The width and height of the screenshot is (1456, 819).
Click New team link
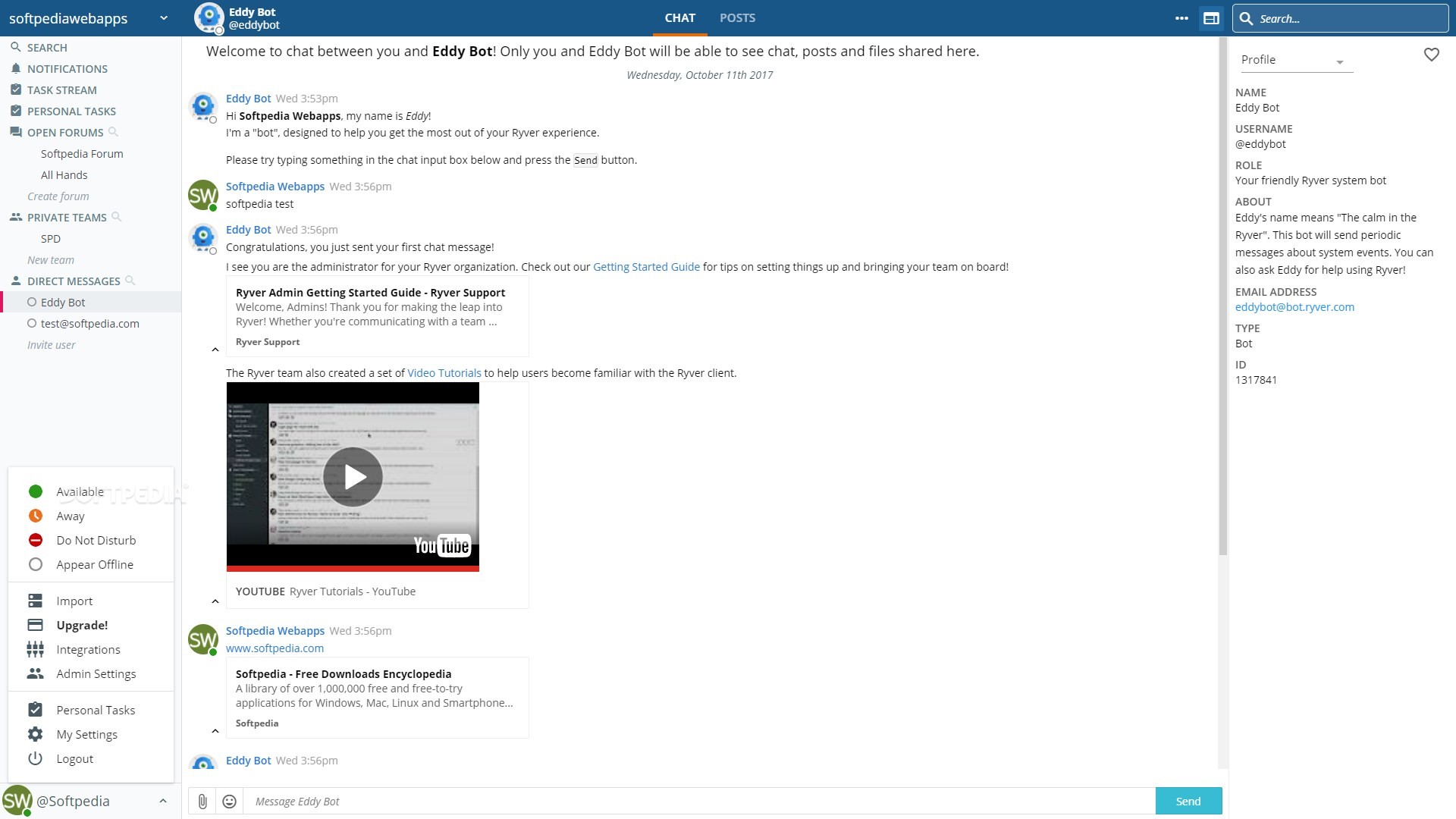(x=50, y=259)
